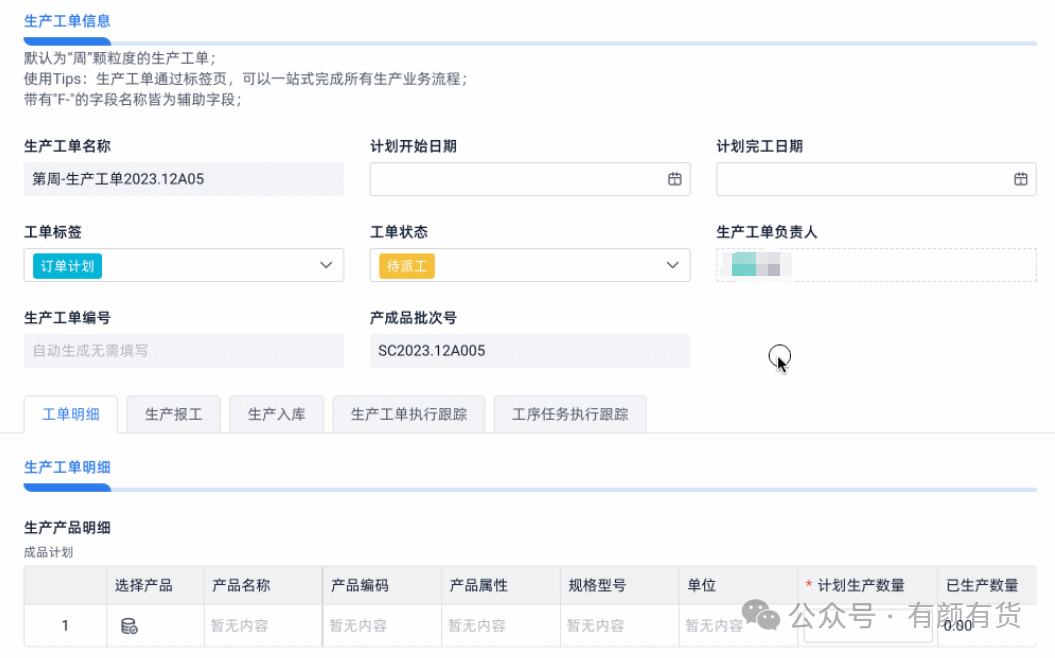Click the 生产工单编号 auto-generated field
The width and height of the screenshot is (1055, 658).
[x=183, y=351]
